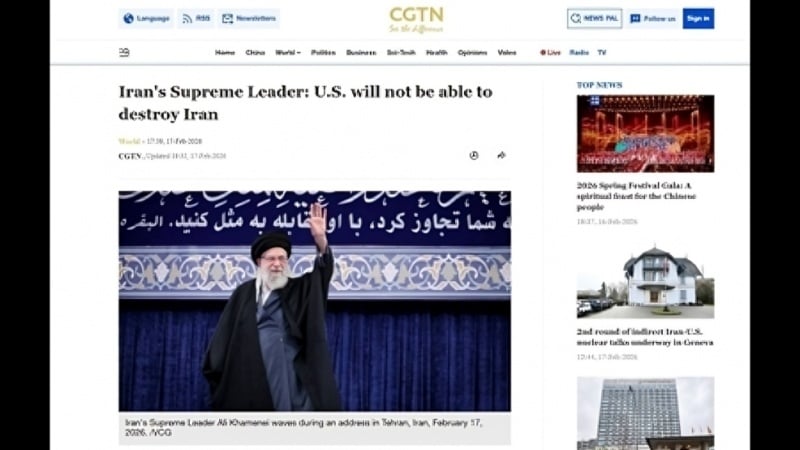This screenshot has width=800, height=450.
Task: Open the Khamenei waving article photo
Action: point(315,301)
